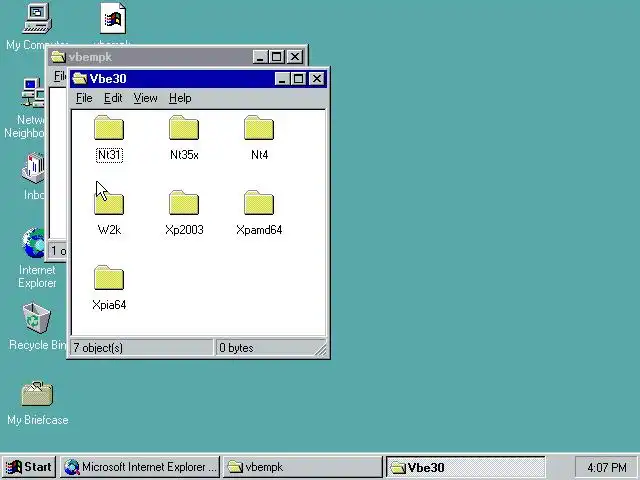The image size is (640, 480).
Task: Click the Internet Explorer desktop icon
Action: point(33,243)
